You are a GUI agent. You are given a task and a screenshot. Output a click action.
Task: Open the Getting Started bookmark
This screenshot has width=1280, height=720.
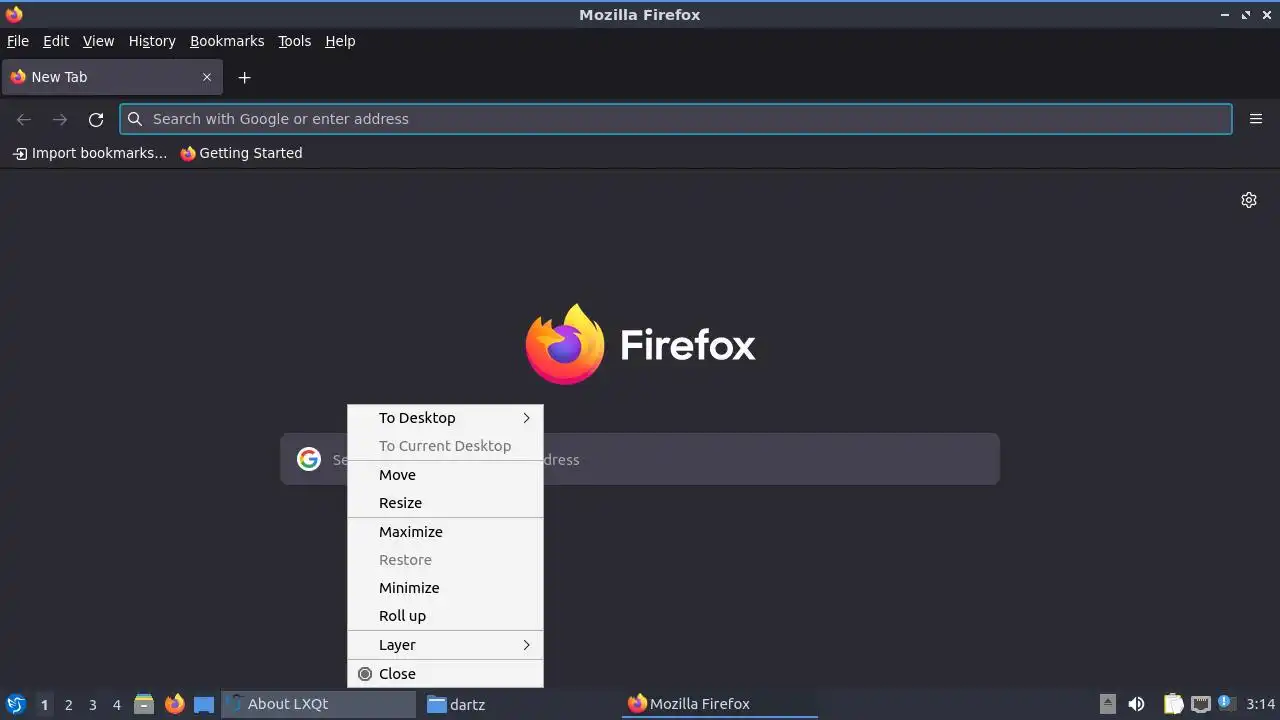241,153
